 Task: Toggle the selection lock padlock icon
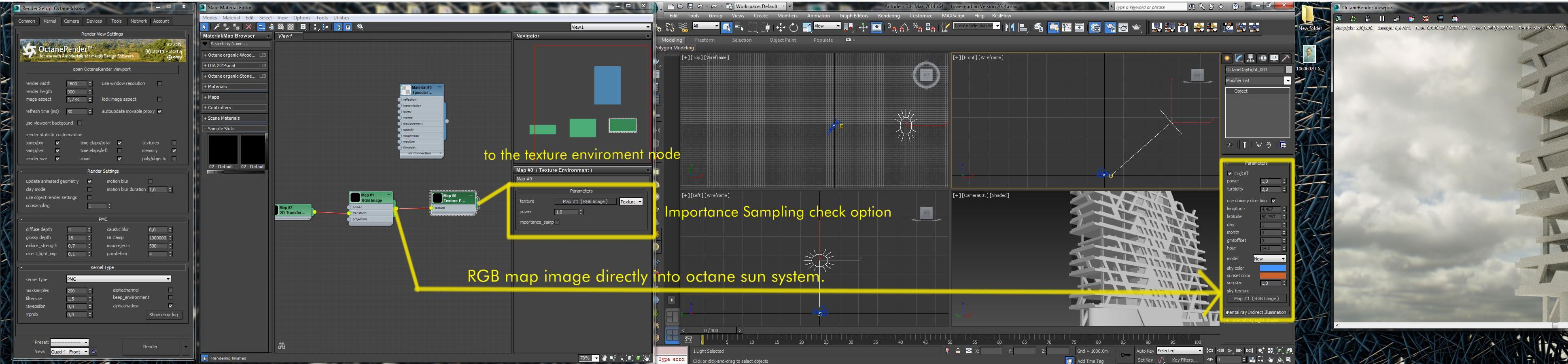[x=958, y=351]
